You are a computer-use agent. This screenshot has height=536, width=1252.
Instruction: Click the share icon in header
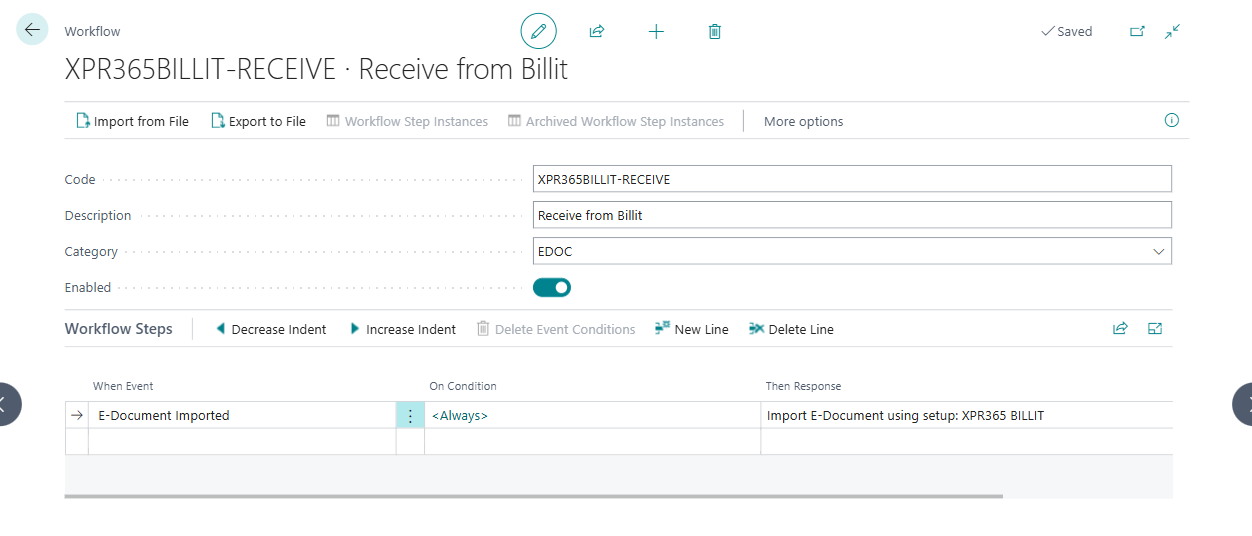tap(597, 32)
